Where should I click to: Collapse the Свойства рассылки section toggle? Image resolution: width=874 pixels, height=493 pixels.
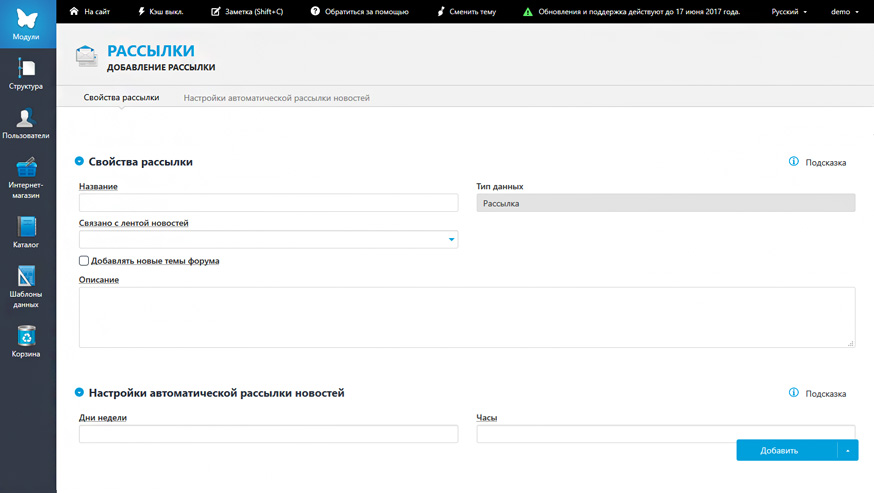(79, 161)
